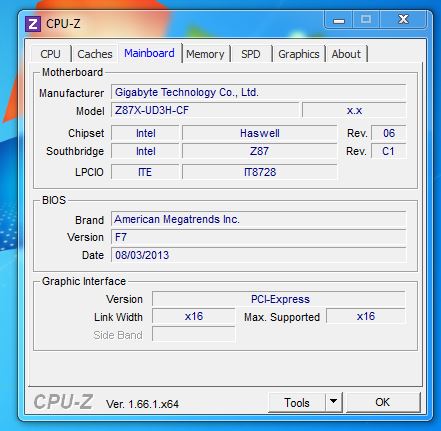Click the BIOS date 08/03/2013

click(x=259, y=255)
